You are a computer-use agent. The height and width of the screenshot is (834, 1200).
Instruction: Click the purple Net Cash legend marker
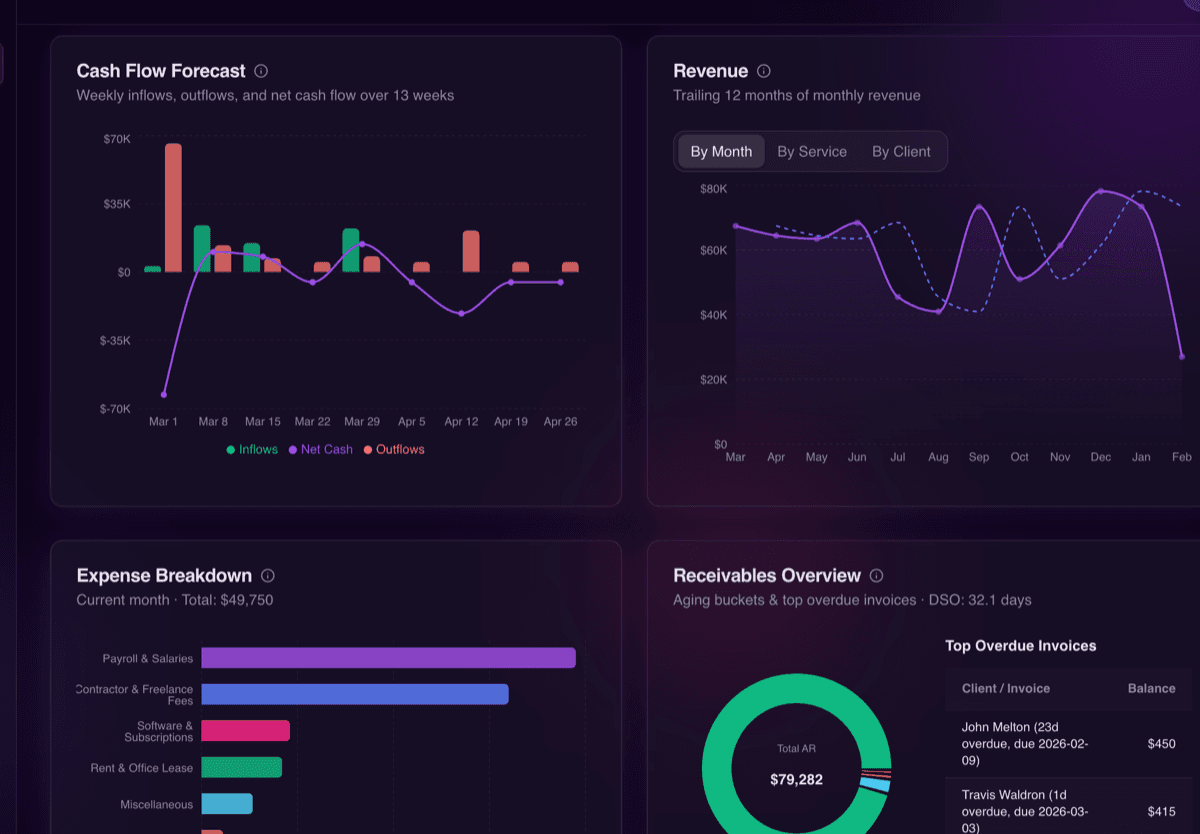(293, 449)
